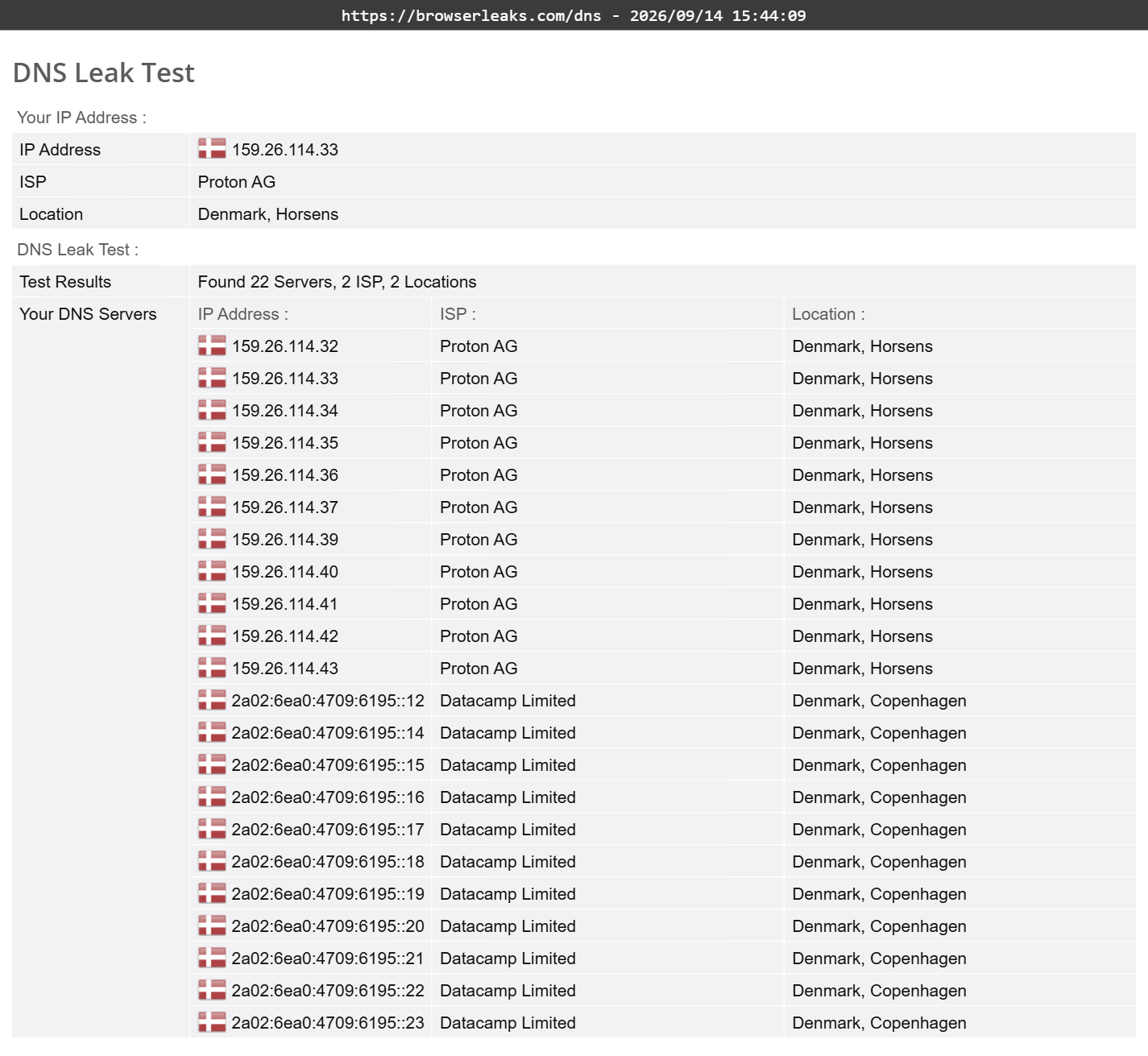1148x1056 pixels.
Task: Click the address 2a02:6ea0:4709:6195::17
Action: click(328, 830)
